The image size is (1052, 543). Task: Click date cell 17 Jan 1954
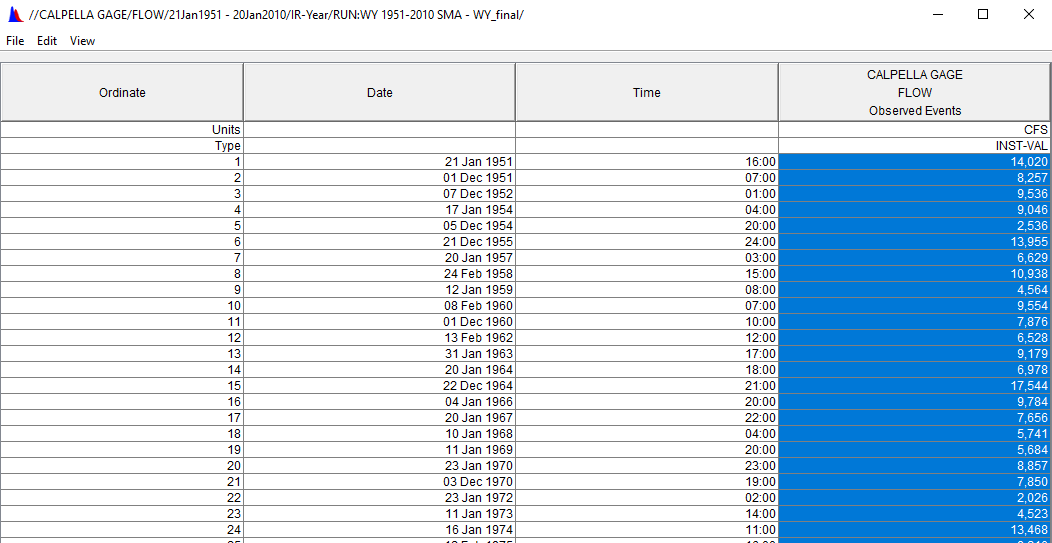(x=380, y=209)
